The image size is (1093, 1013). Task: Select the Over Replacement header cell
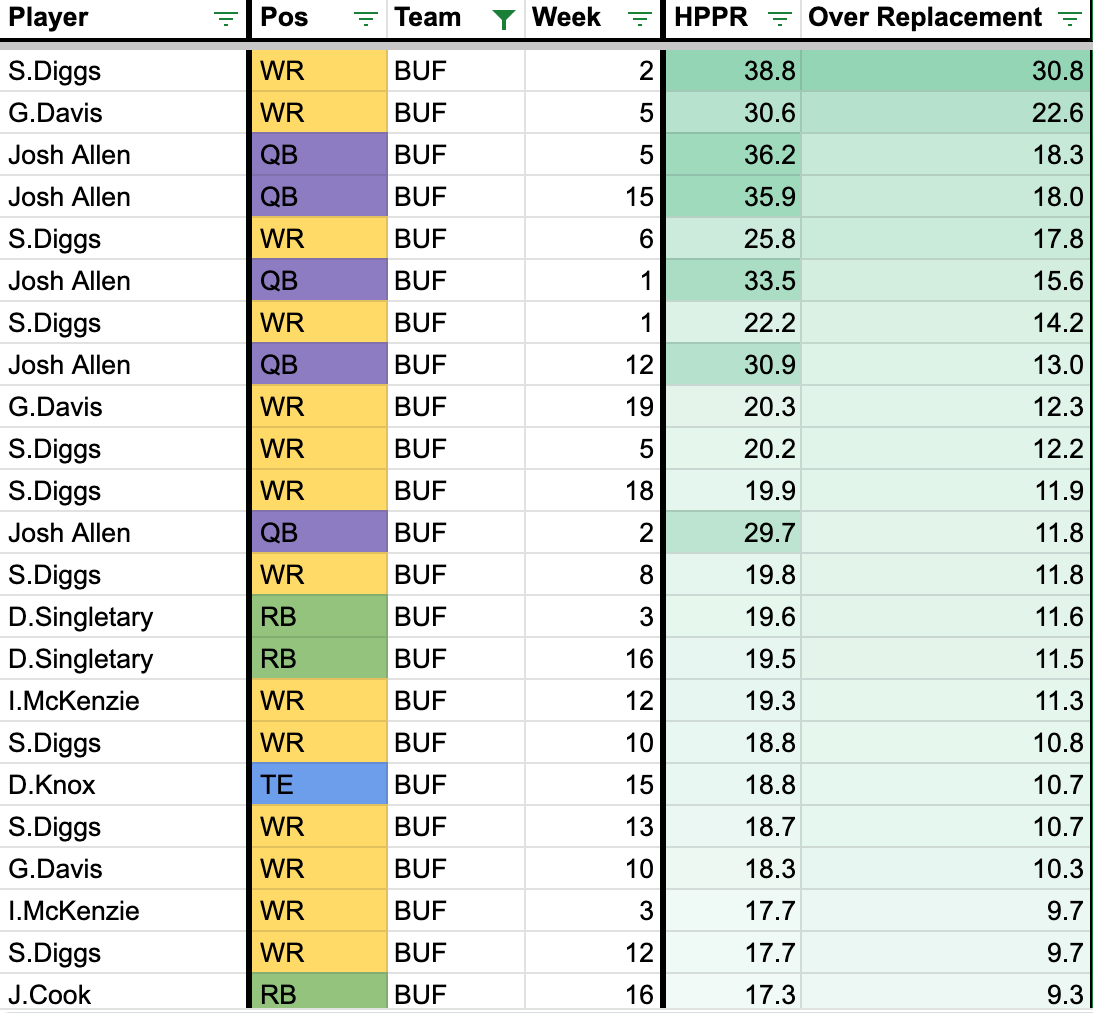(925, 18)
